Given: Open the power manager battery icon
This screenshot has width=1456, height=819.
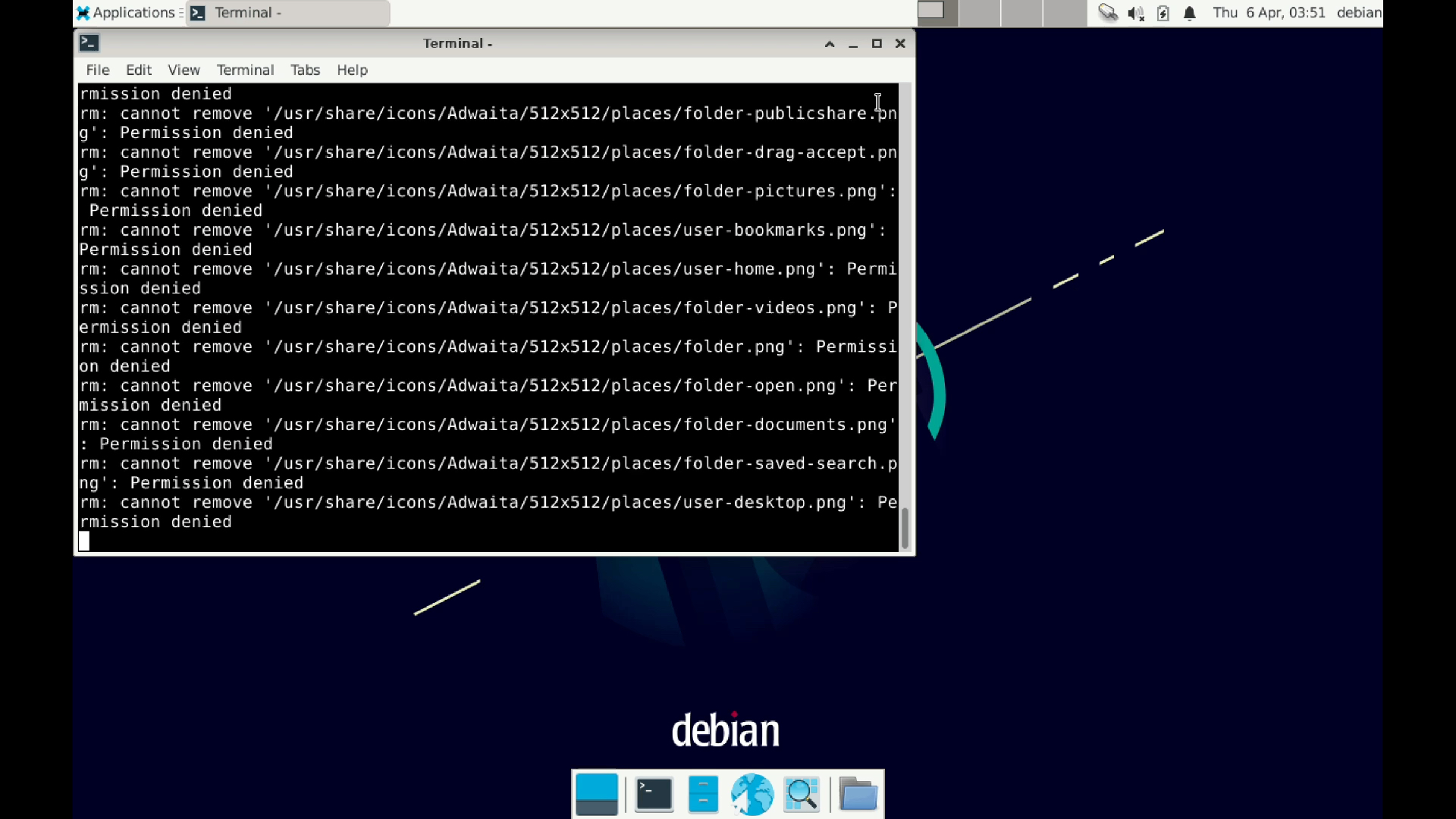Looking at the screenshot, I should pos(1163,13).
